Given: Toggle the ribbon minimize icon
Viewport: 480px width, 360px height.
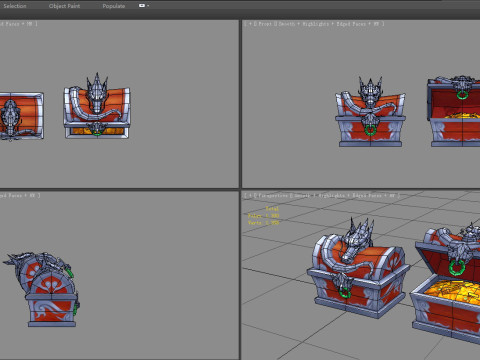Looking at the screenshot, I should tap(142, 6).
